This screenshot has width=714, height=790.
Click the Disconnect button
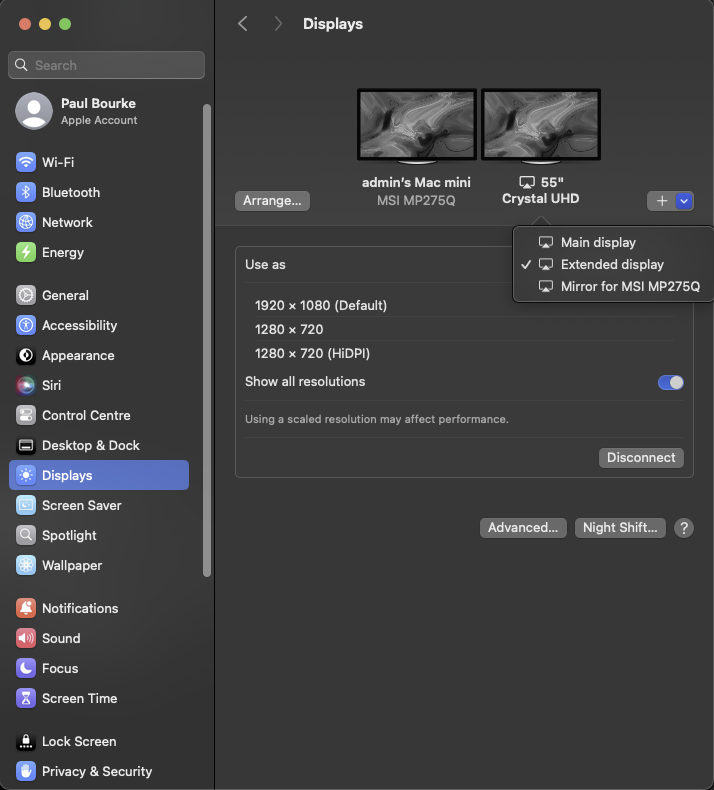point(641,457)
